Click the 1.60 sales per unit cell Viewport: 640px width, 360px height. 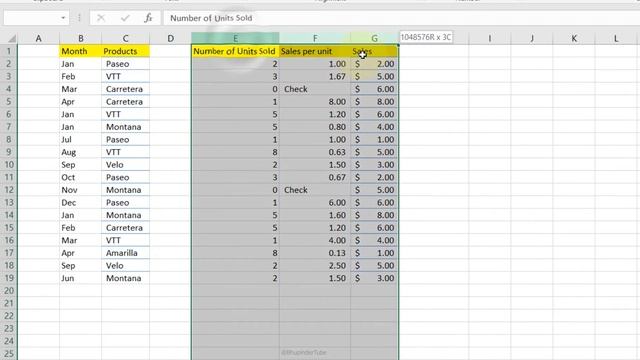click(x=315, y=215)
